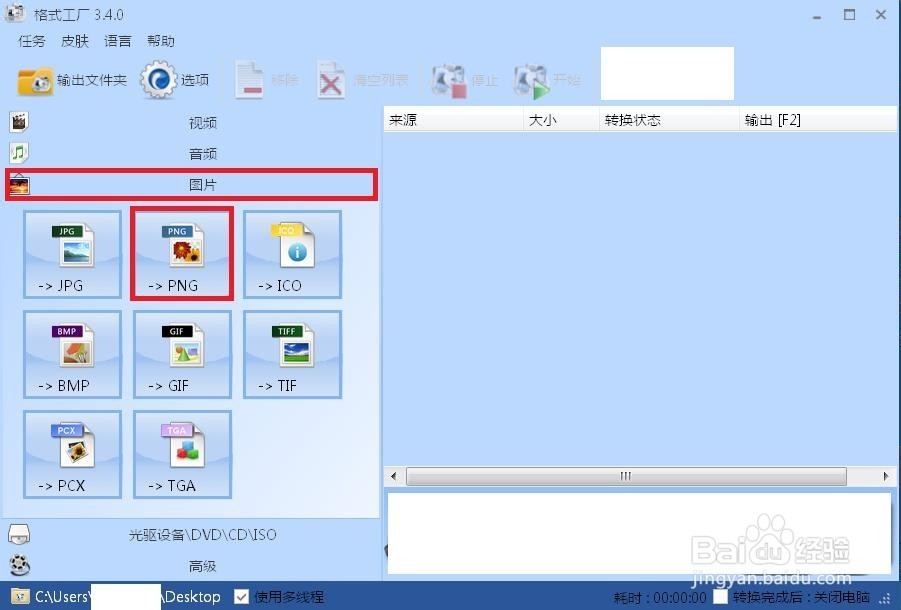Image resolution: width=901 pixels, height=610 pixels.
Task: Open the ->PCX conversion option
Action: tap(71, 454)
